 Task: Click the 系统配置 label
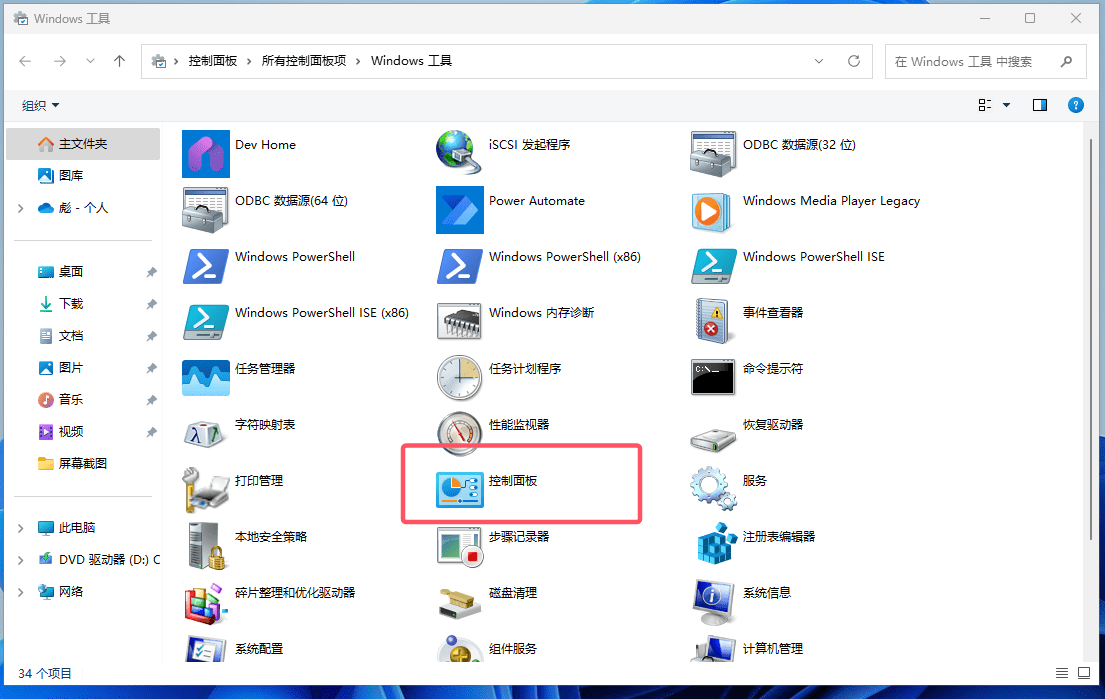click(x=259, y=648)
